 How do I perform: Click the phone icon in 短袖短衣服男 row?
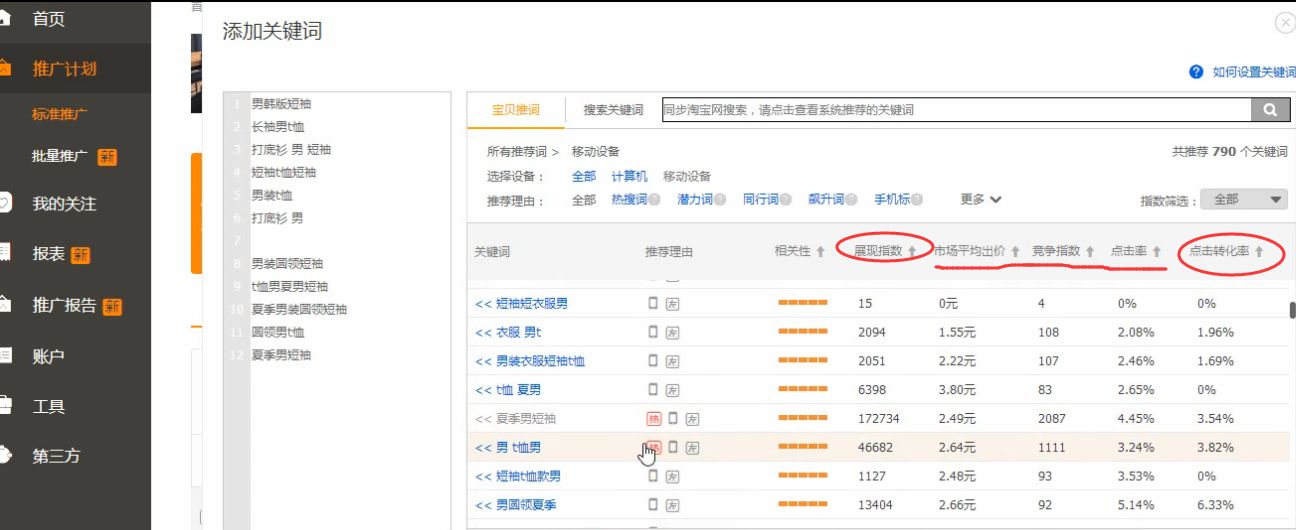[x=653, y=302]
